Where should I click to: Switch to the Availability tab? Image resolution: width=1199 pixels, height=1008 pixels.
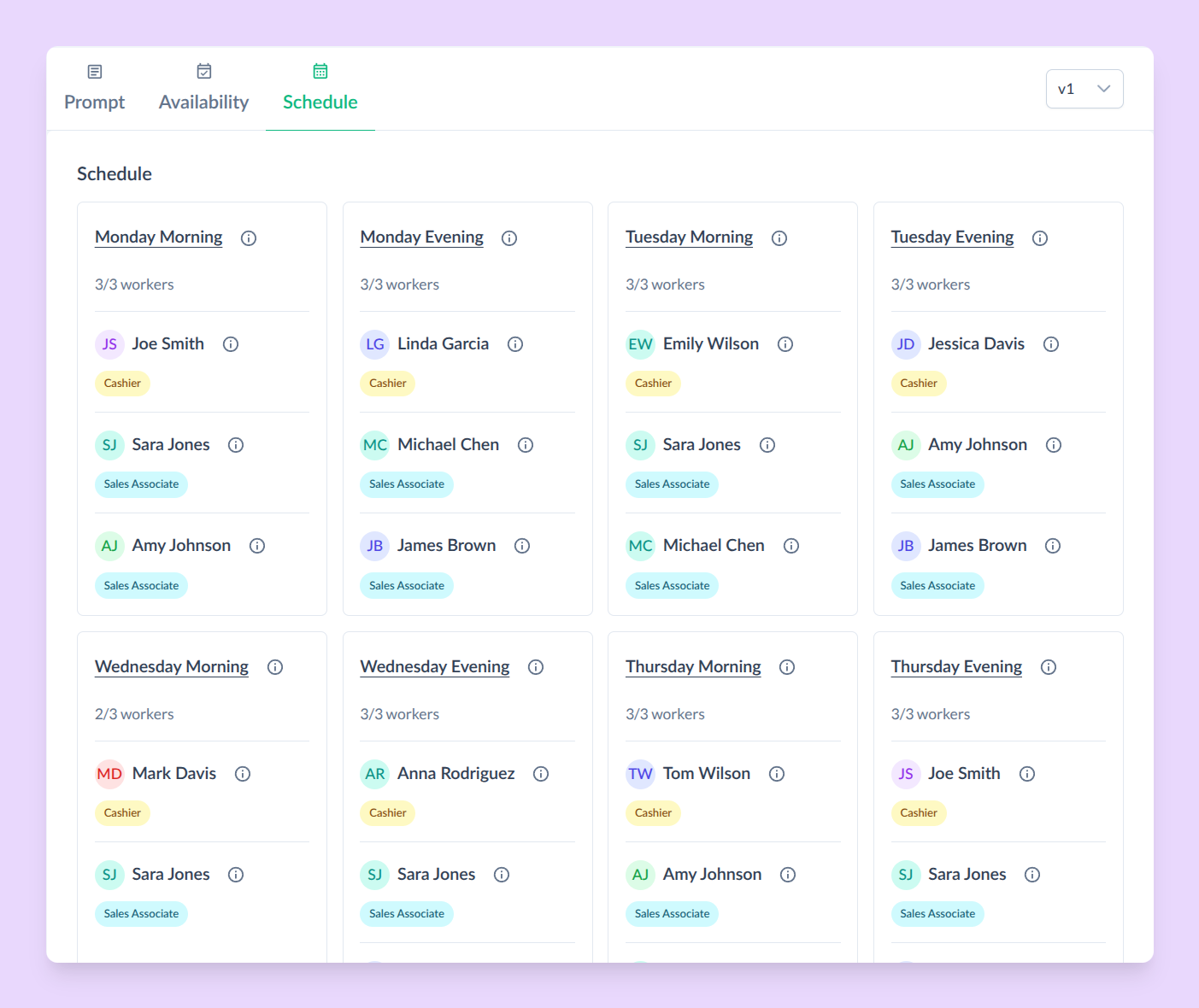click(x=203, y=88)
